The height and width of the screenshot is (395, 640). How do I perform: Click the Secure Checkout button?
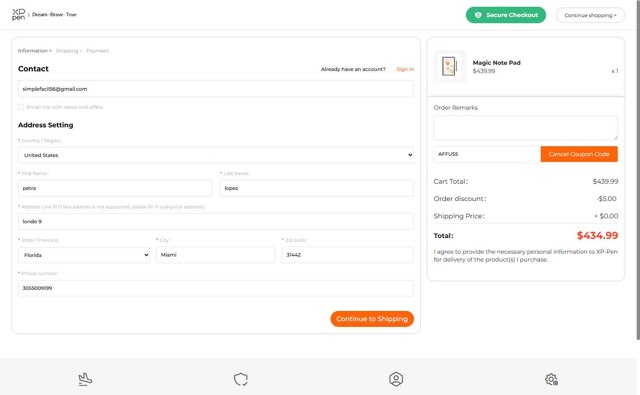pos(506,15)
